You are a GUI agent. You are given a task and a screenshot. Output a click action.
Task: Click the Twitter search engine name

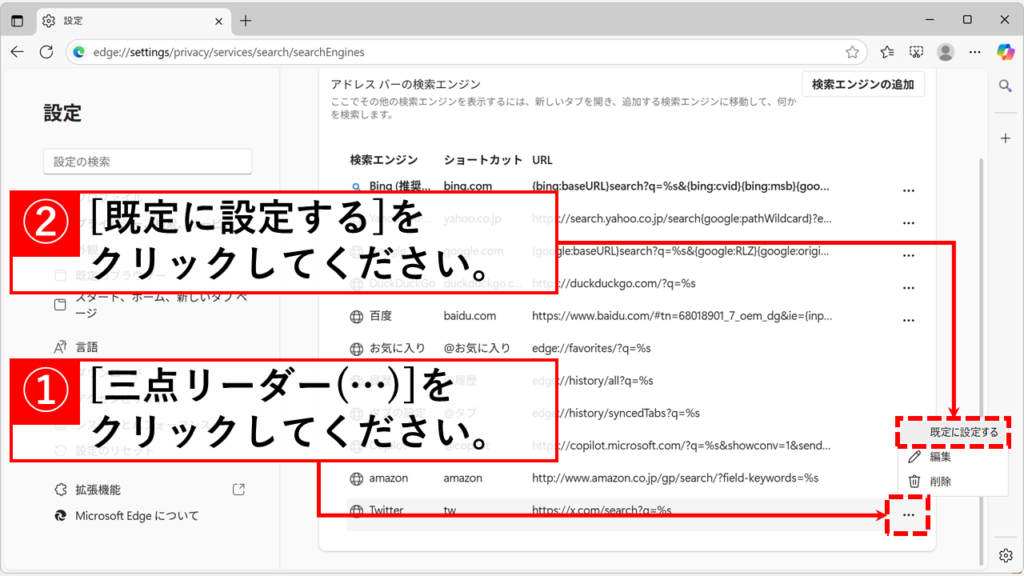coord(386,510)
